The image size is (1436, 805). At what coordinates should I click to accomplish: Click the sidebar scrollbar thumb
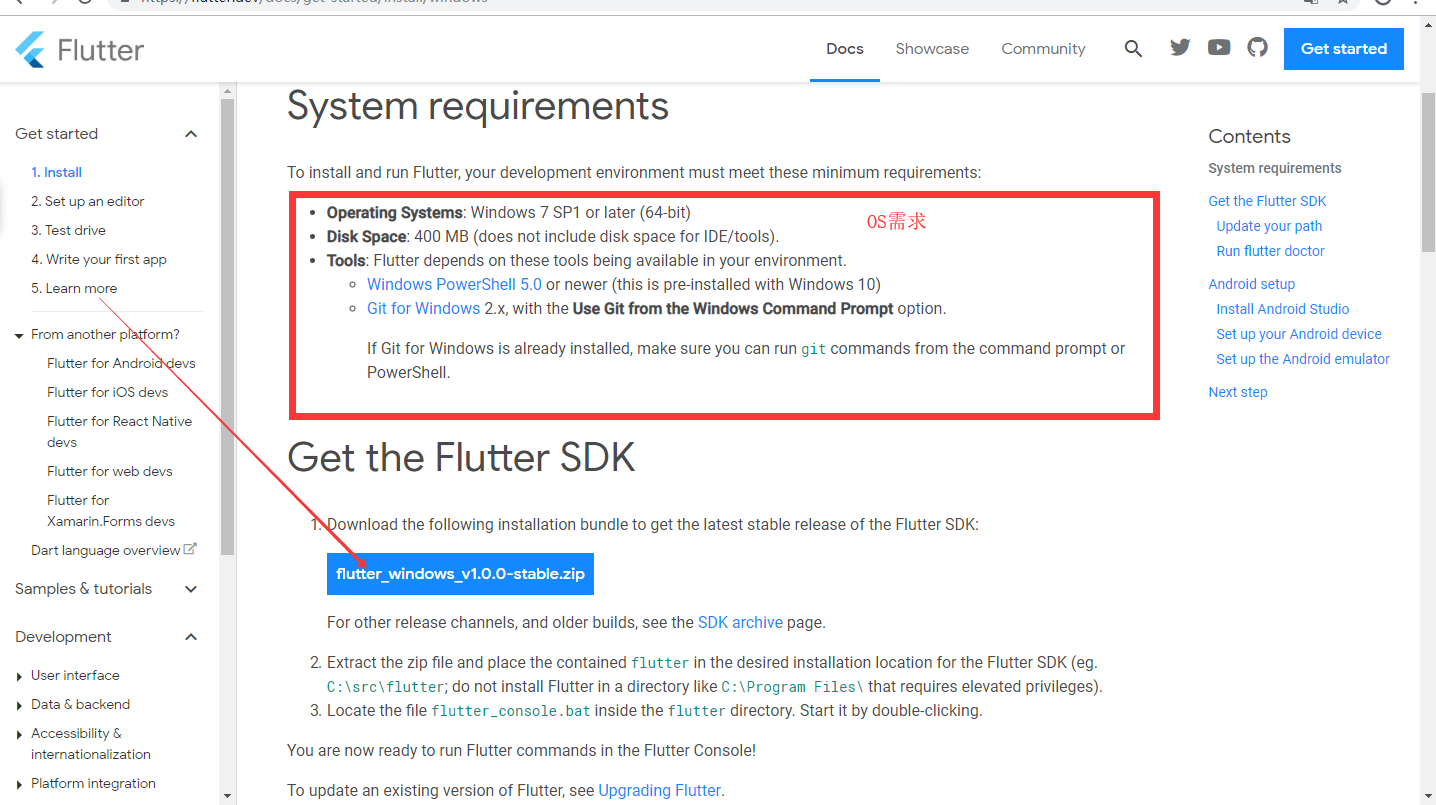228,327
